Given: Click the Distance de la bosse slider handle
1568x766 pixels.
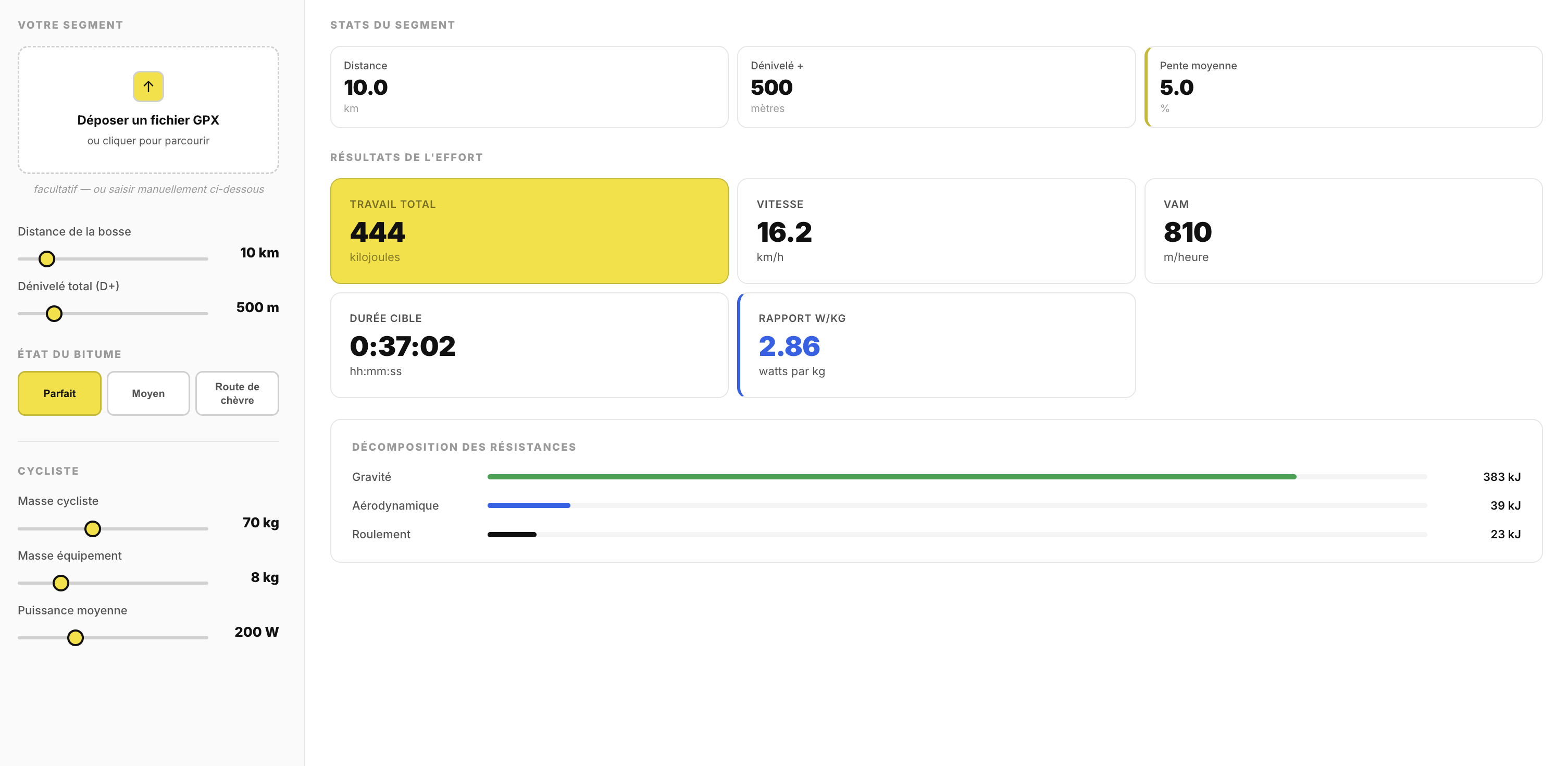Looking at the screenshot, I should pyautogui.click(x=47, y=259).
